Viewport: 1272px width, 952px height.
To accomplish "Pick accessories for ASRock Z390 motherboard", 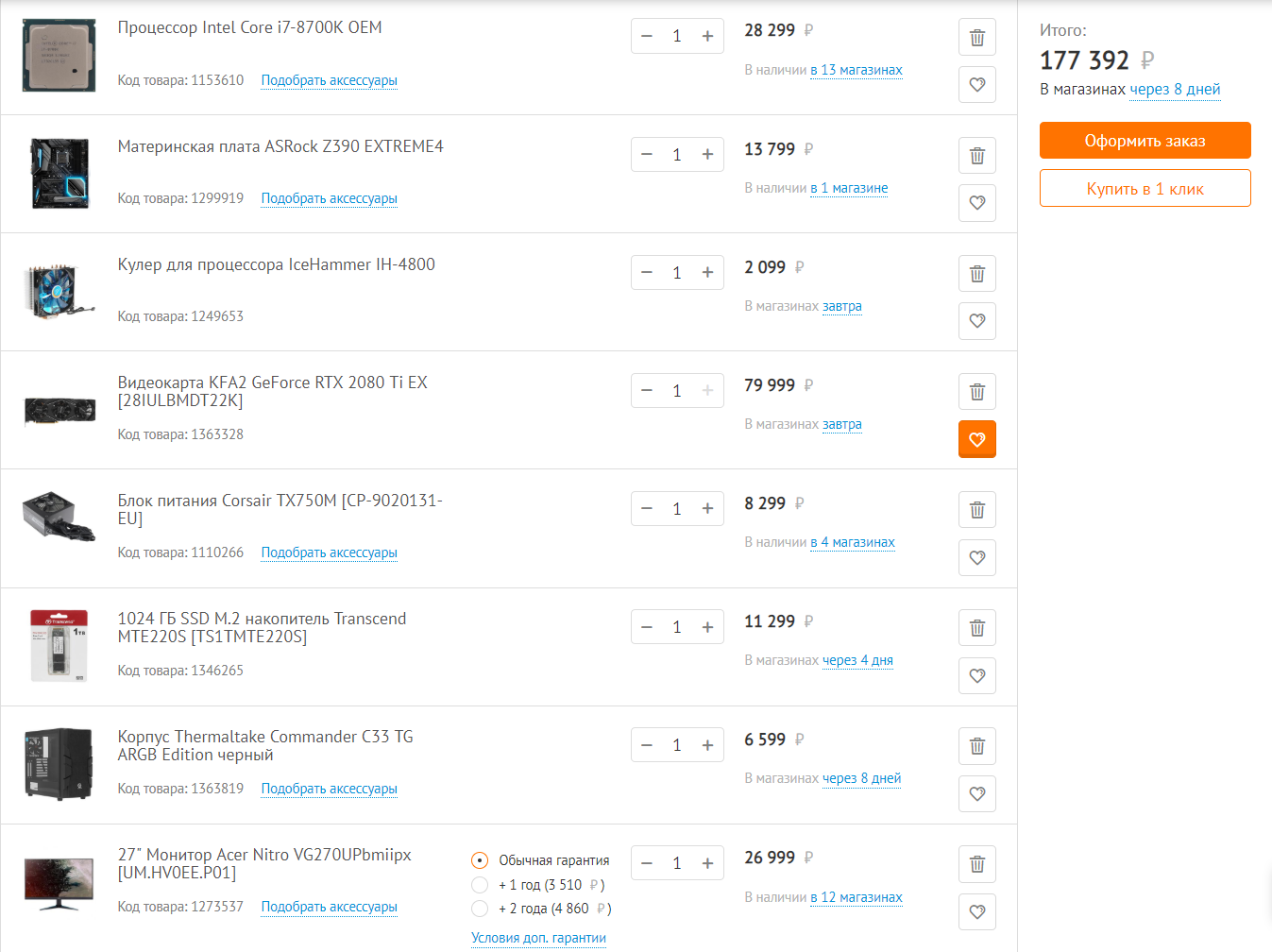I will [329, 198].
